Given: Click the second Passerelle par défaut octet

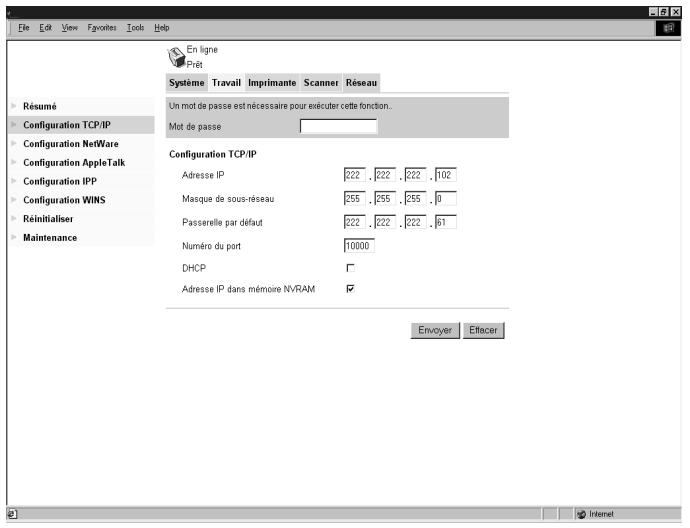Looking at the screenshot, I should [385, 222].
